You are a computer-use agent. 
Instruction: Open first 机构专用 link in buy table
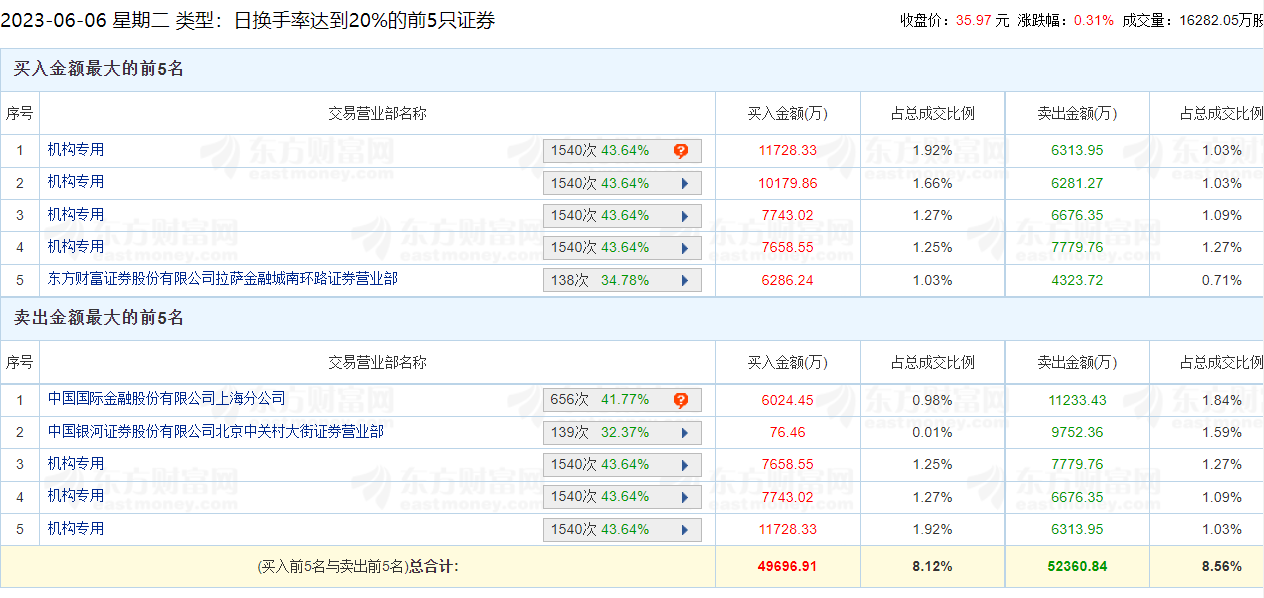76,150
